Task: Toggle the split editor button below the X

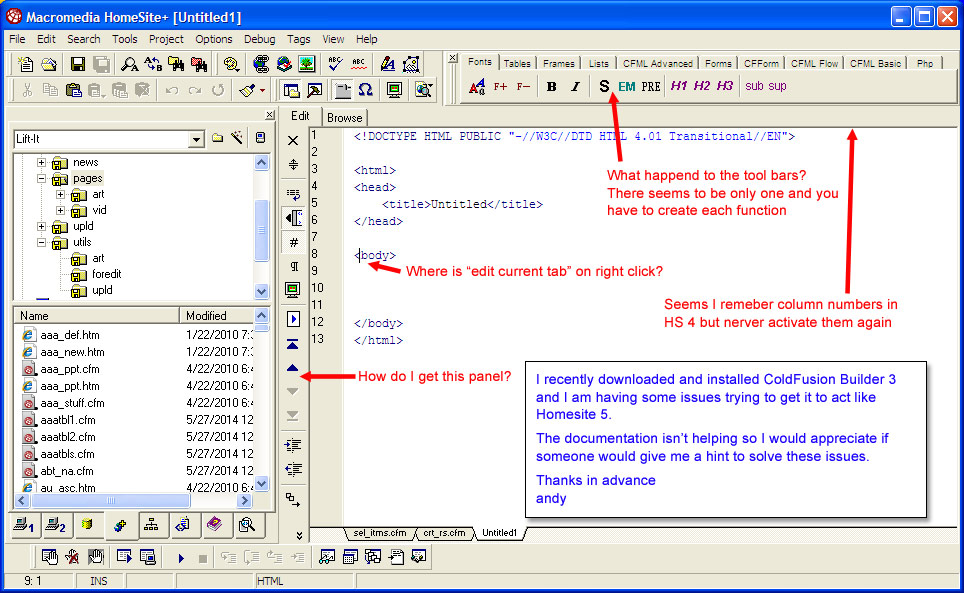Action: [293, 164]
